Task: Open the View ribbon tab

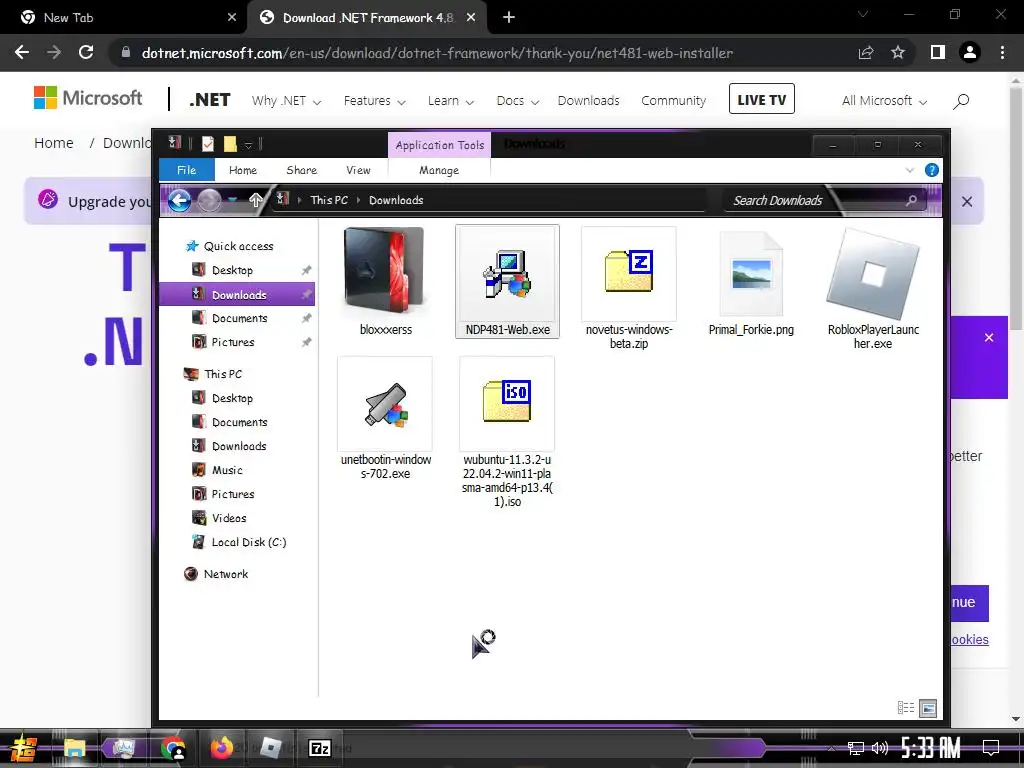Action: [358, 170]
